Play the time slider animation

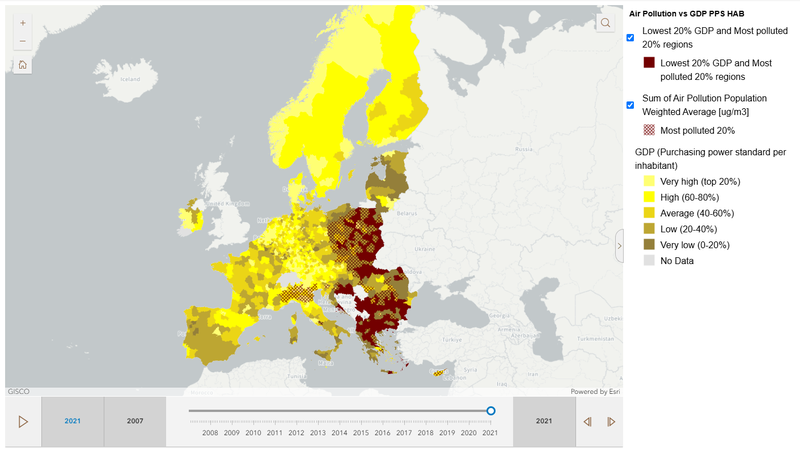tap(23, 421)
